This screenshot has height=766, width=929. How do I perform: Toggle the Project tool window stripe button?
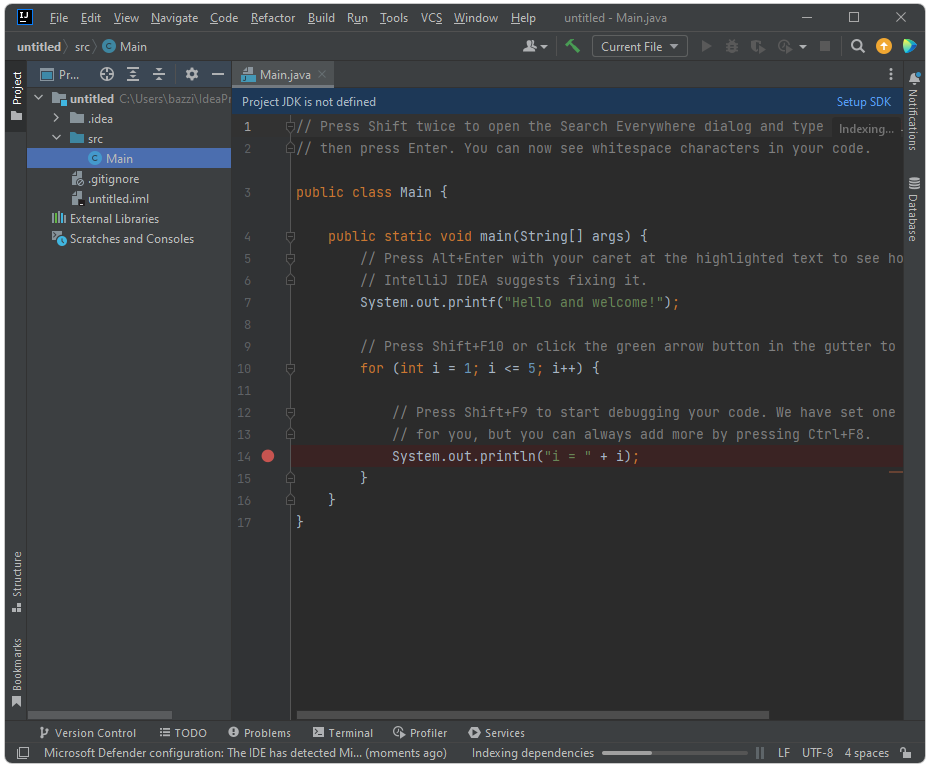[17, 96]
